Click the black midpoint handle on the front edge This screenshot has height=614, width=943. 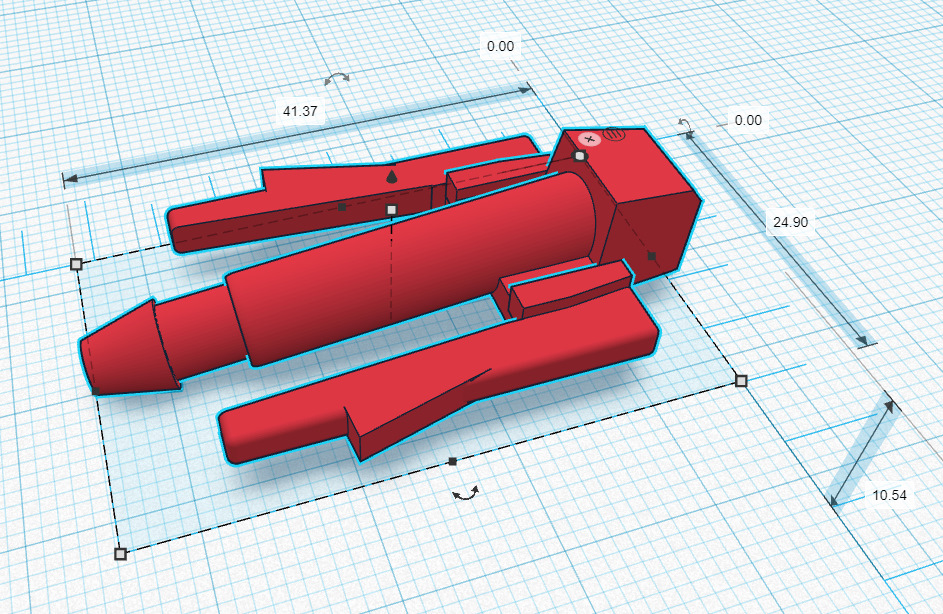[453, 461]
